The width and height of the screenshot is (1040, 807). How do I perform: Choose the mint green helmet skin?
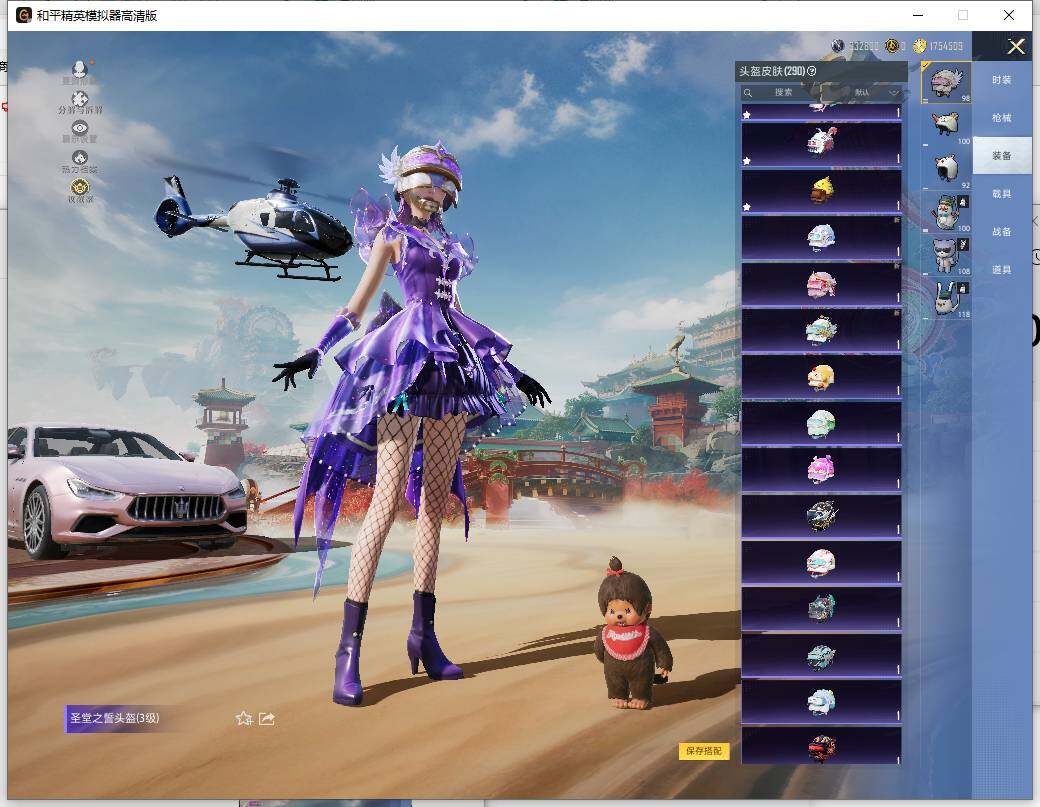[821, 423]
